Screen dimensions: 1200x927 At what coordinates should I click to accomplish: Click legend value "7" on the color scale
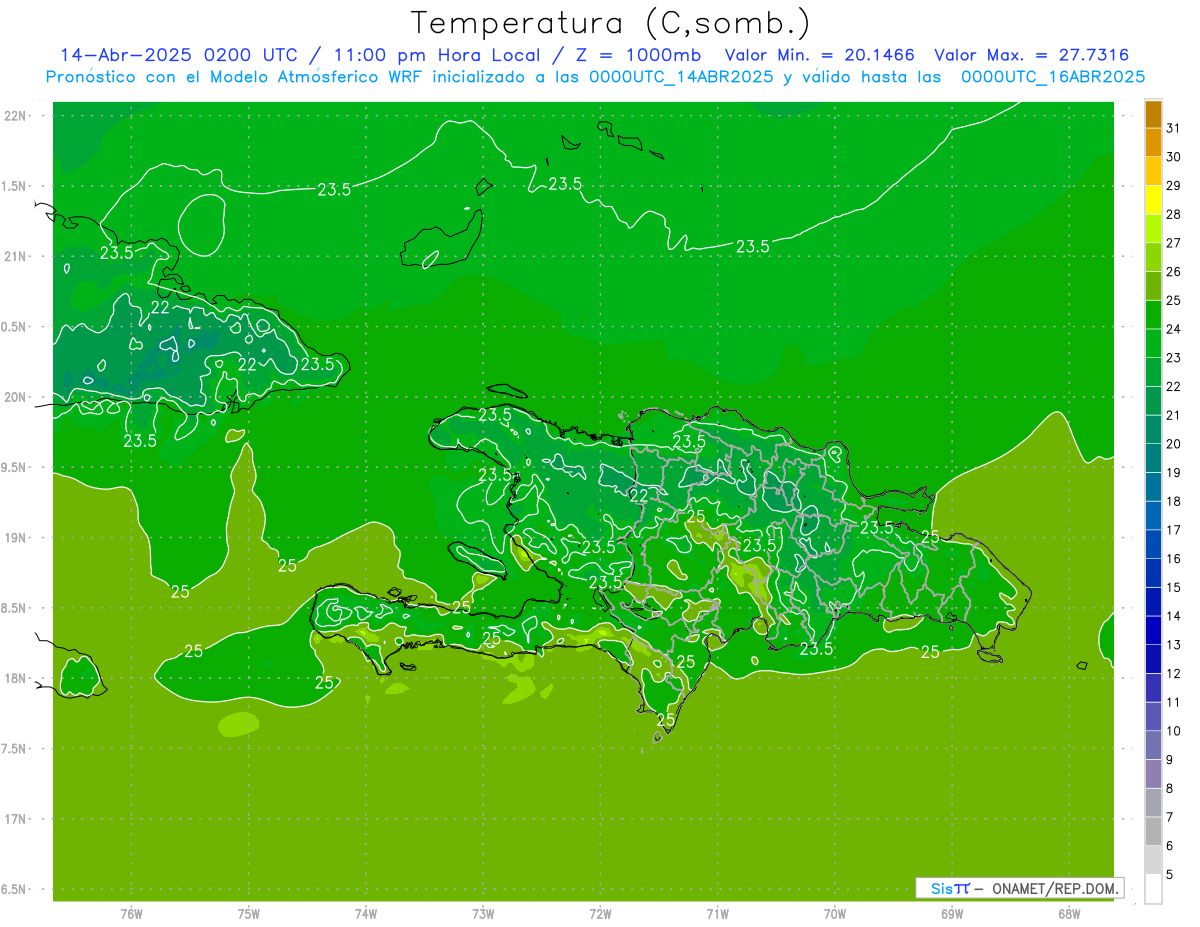(1170, 818)
